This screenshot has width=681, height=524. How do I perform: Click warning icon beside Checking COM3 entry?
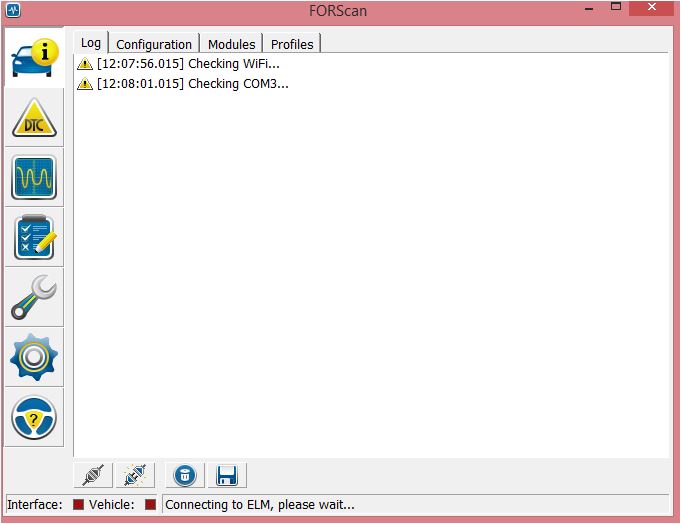(x=85, y=83)
